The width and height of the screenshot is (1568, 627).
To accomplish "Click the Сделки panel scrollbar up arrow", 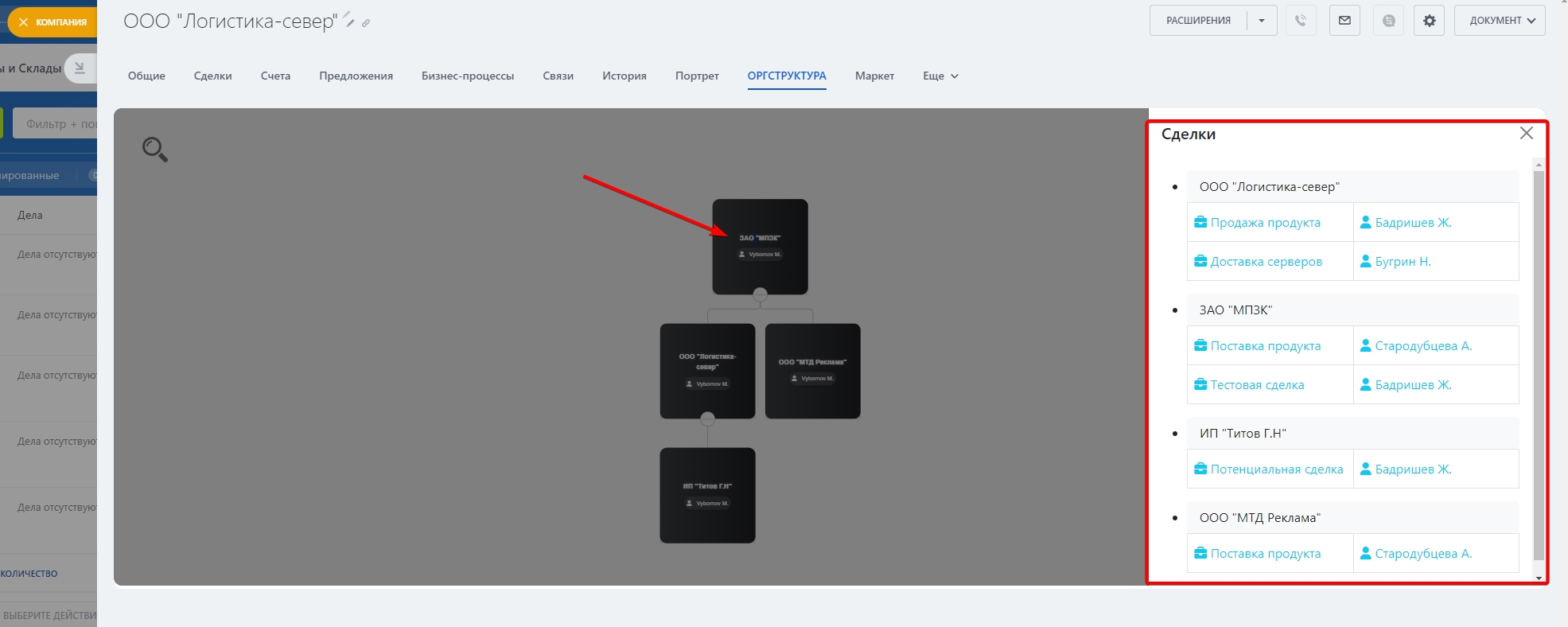I will 1539,164.
